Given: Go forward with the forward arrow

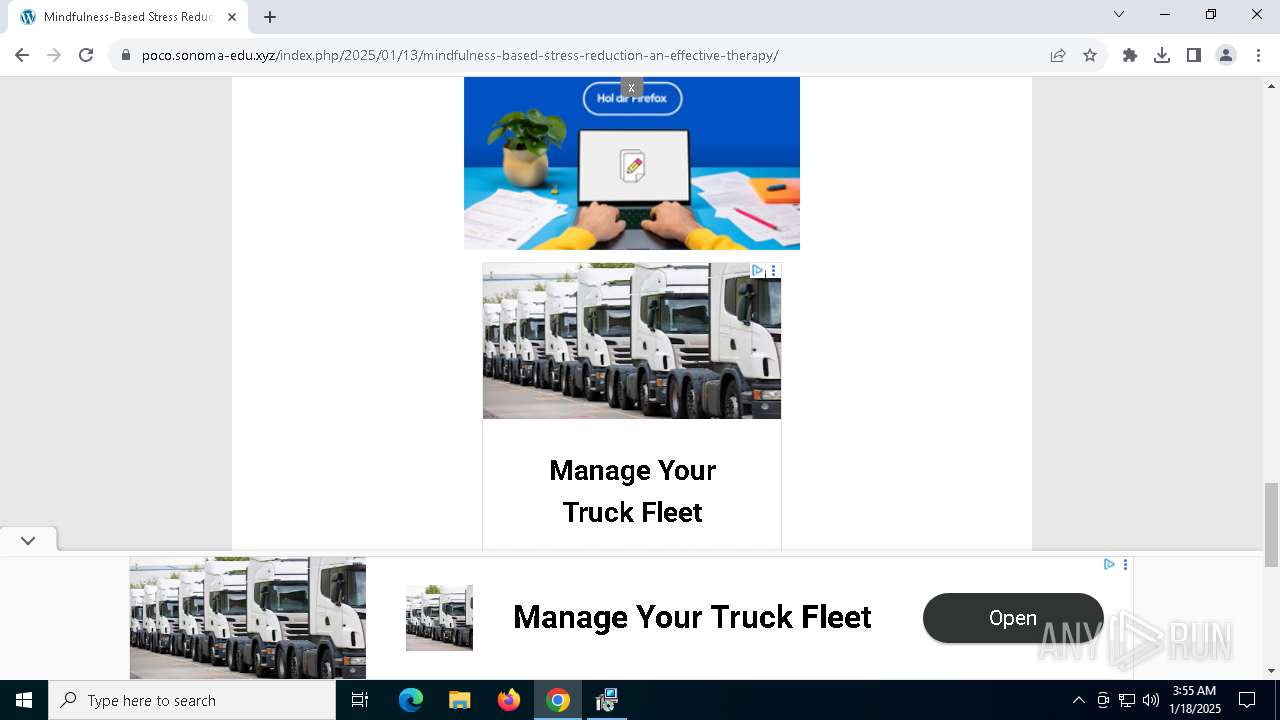Looking at the screenshot, I should [54, 55].
